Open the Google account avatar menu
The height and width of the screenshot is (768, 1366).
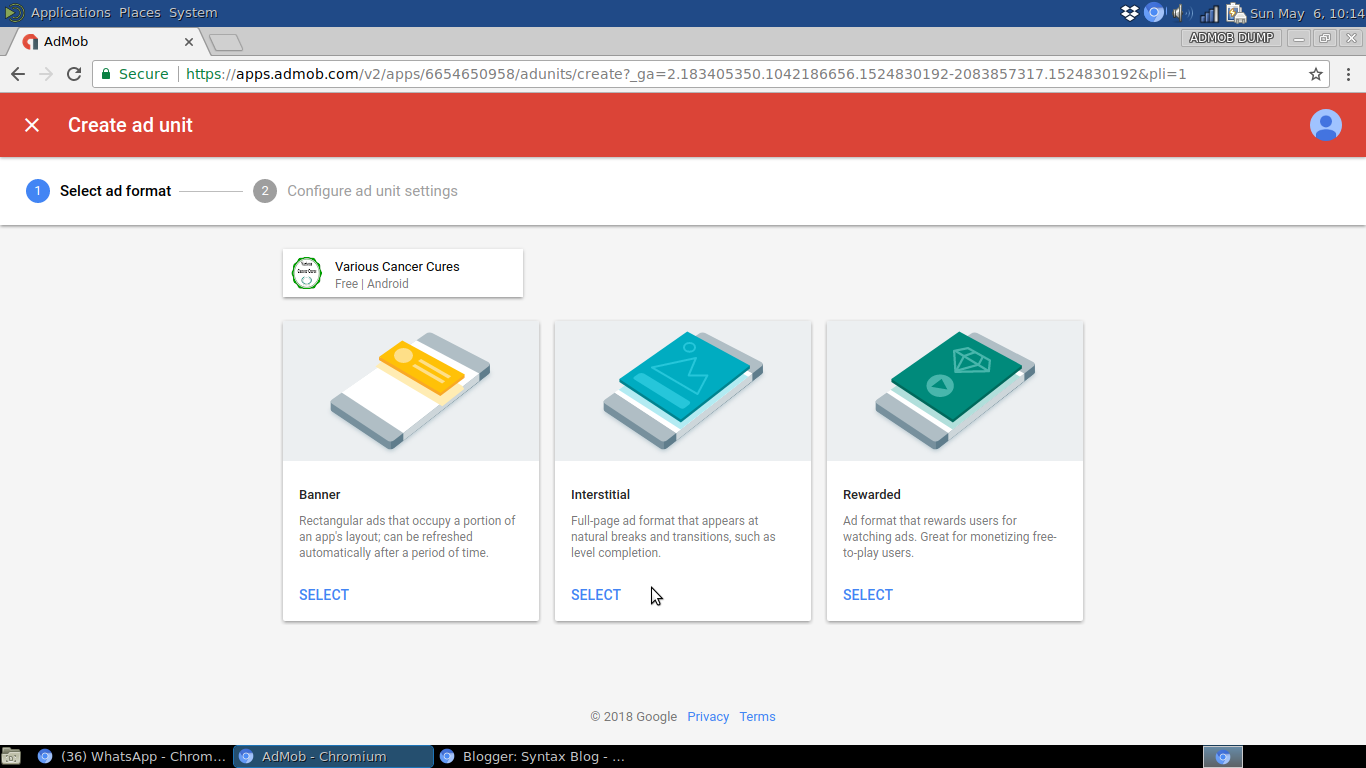pos(1325,125)
